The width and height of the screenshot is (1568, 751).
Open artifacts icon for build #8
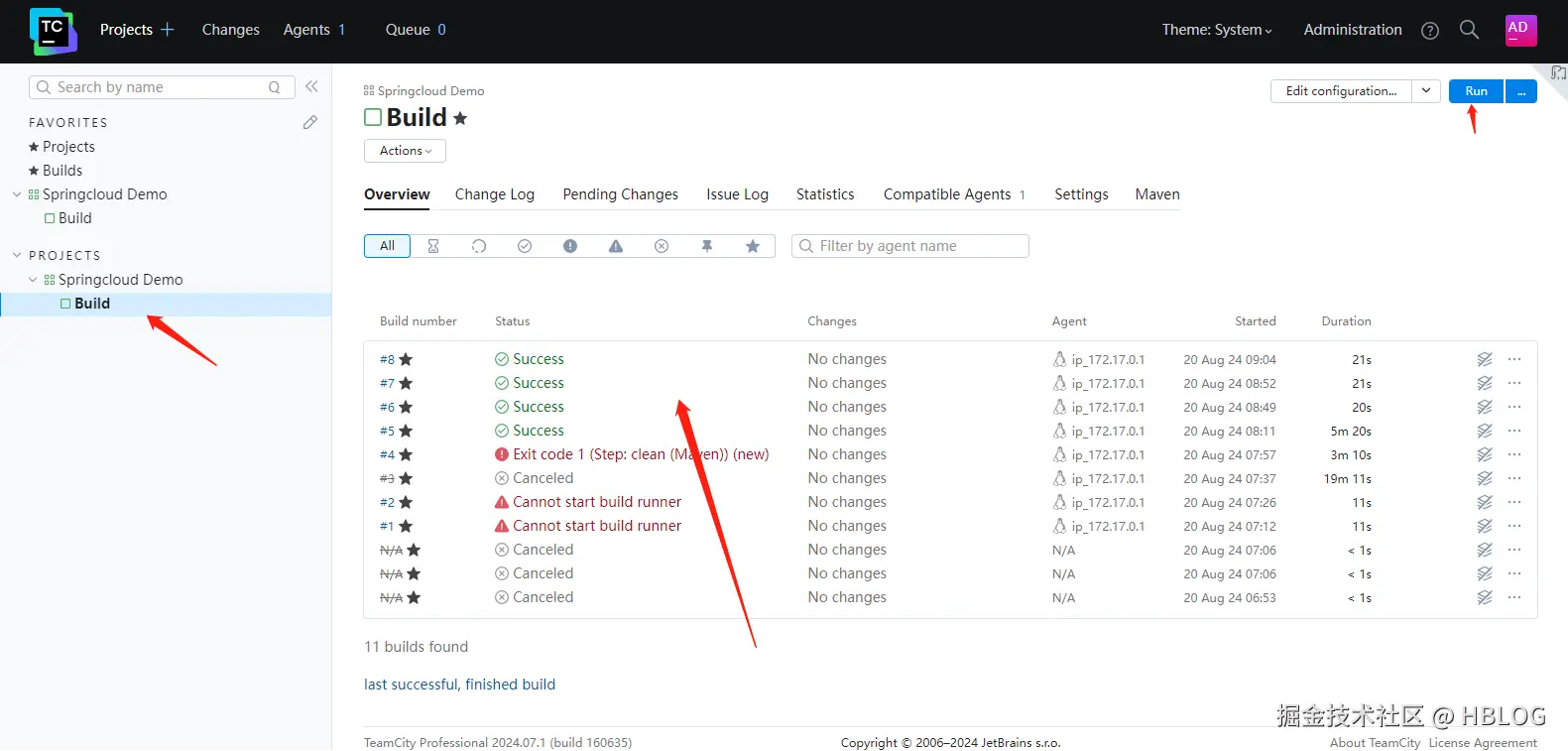1485,359
